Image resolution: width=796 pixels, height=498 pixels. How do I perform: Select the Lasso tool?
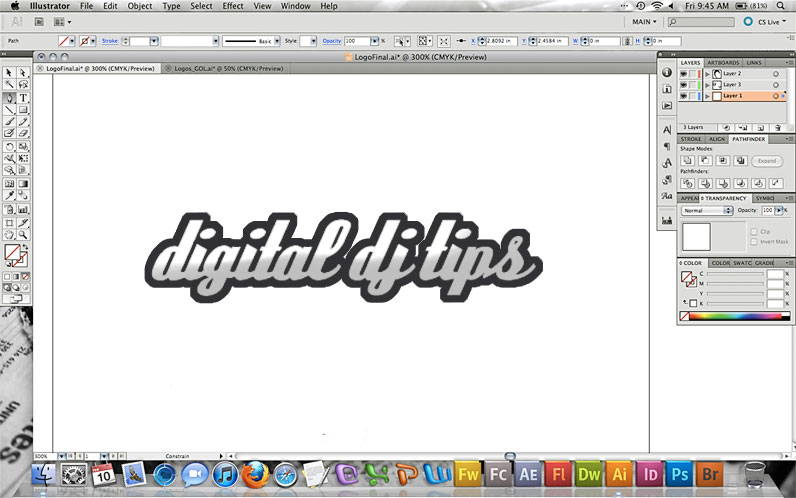click(23, 85)
